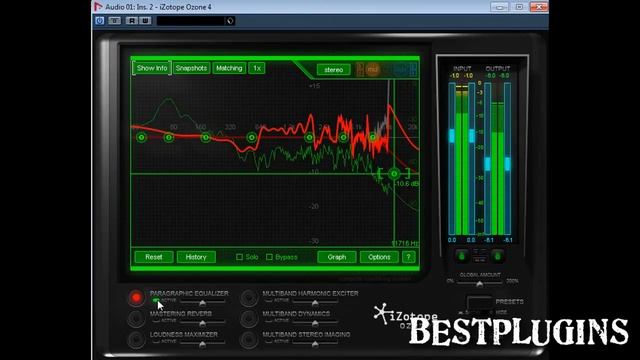
Task: Open the History list
Action: point(196,257)
